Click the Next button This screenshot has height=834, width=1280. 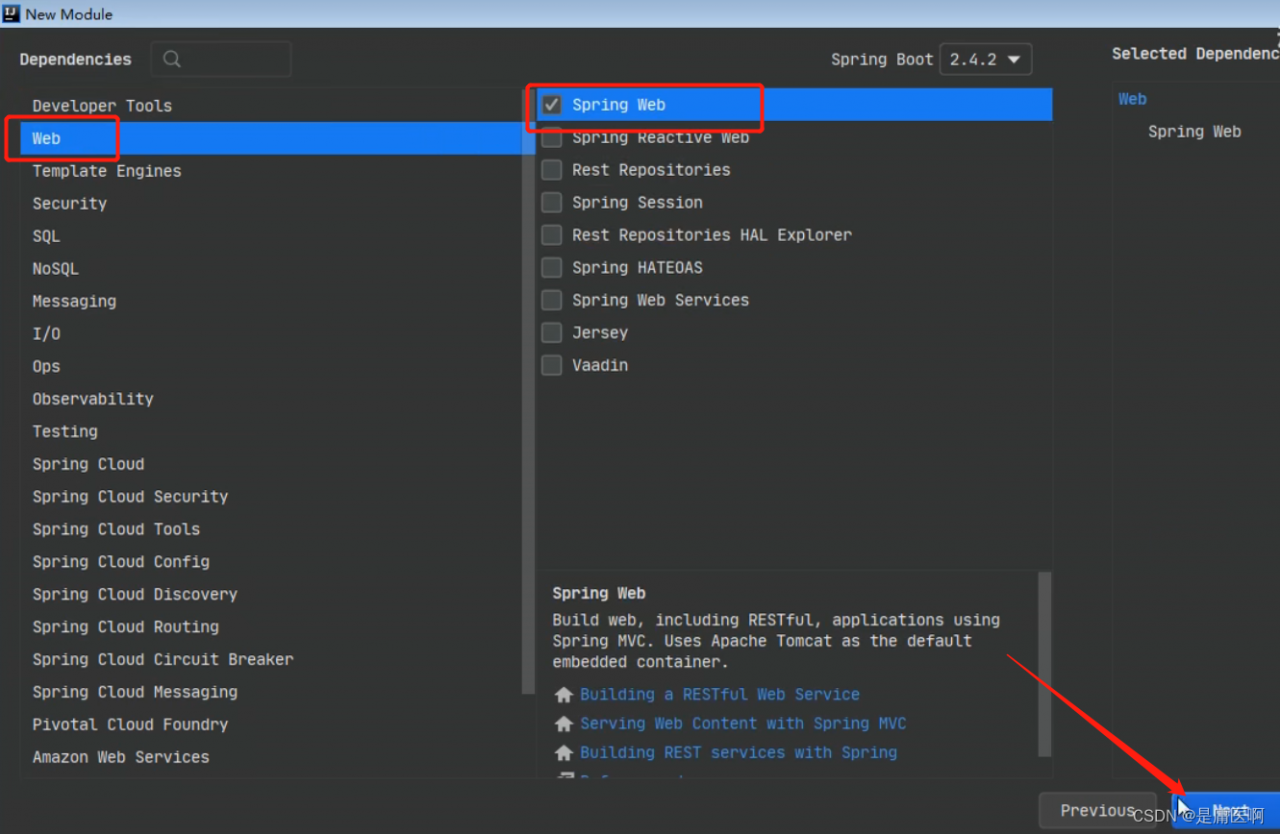coord(1226,811)
